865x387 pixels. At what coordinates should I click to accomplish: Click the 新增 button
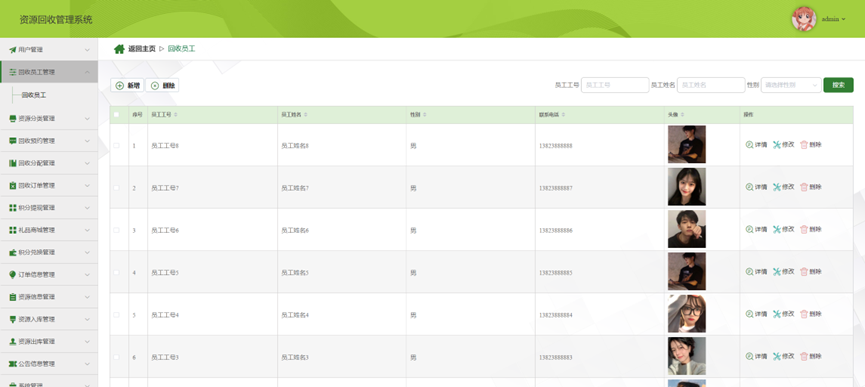(x=127, y=85)
